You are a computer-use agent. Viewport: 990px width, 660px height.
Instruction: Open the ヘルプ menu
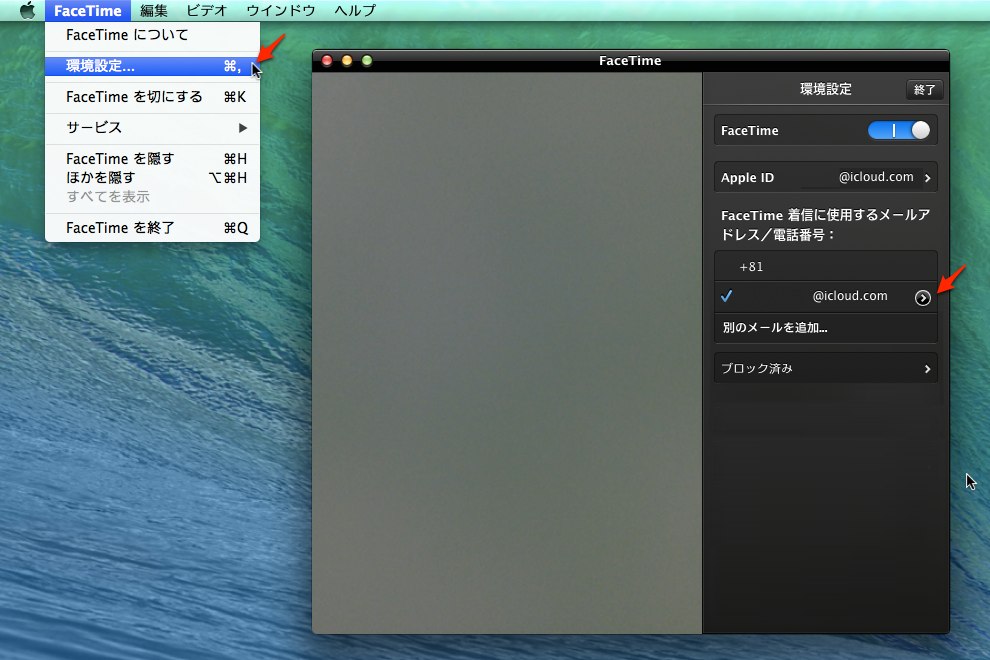355,10
